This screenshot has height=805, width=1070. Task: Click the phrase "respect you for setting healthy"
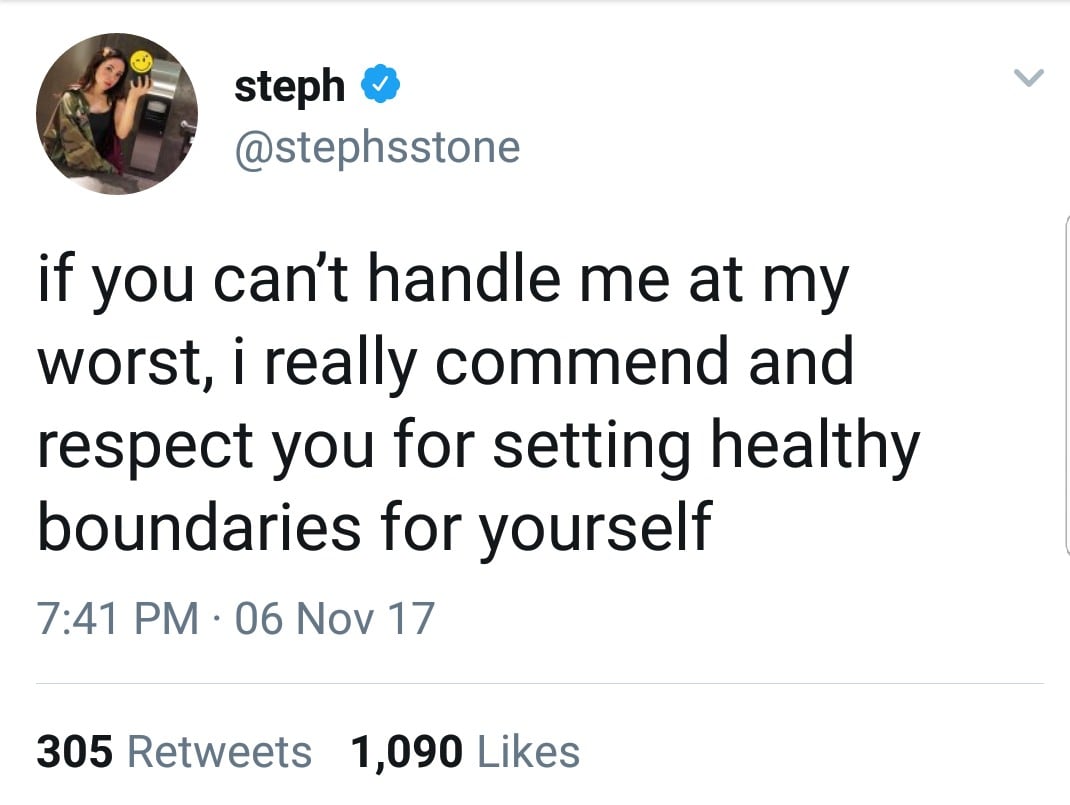point(478,445)
